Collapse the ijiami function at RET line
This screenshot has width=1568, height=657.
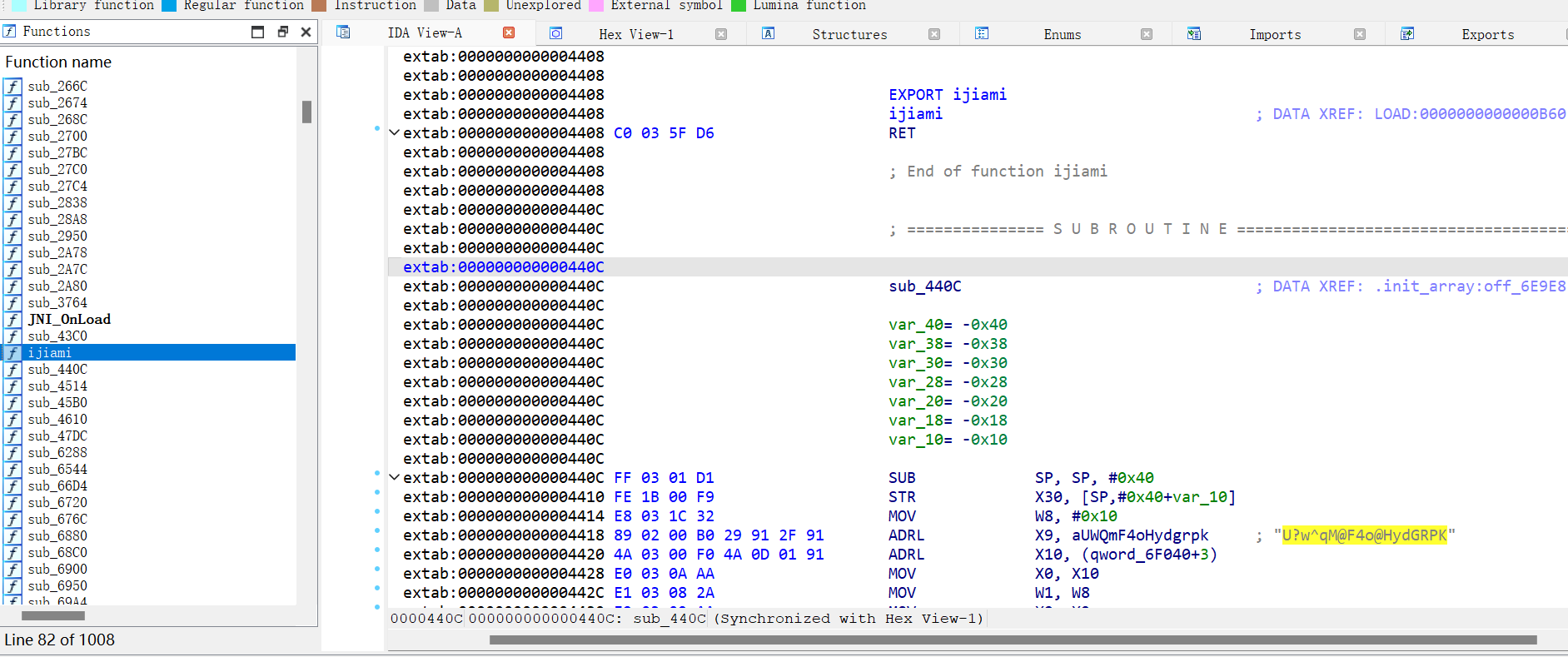395,133
